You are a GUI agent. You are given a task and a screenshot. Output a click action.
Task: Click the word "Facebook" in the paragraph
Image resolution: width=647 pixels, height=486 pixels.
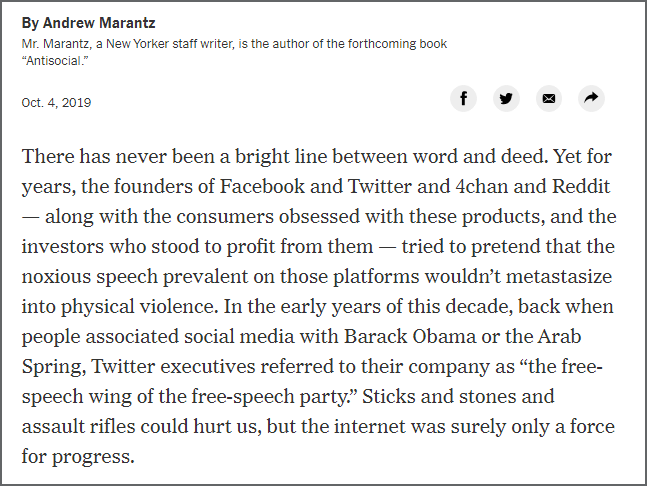[262, 186]
